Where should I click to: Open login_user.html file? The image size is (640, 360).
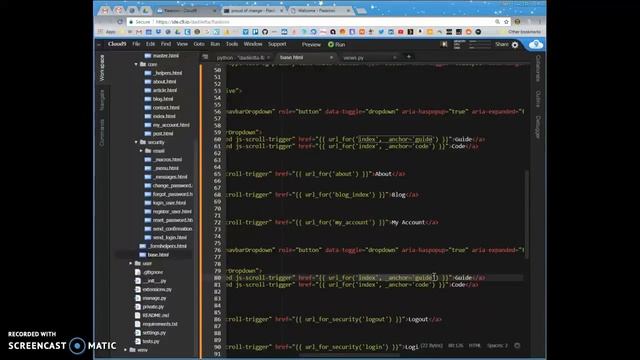169,203
